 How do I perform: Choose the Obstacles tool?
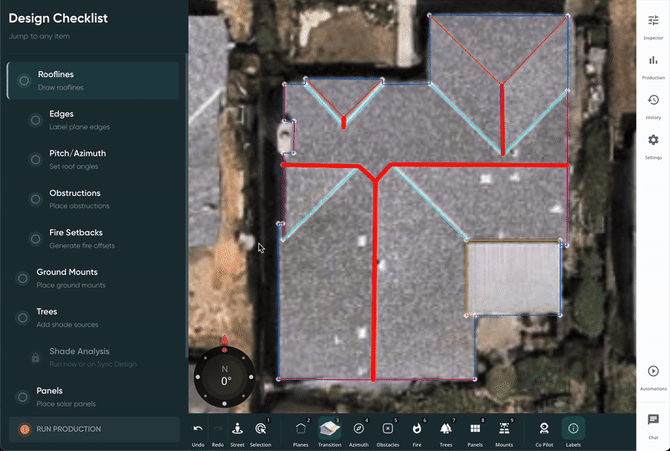pyautogui.click(x=387, y=431)
